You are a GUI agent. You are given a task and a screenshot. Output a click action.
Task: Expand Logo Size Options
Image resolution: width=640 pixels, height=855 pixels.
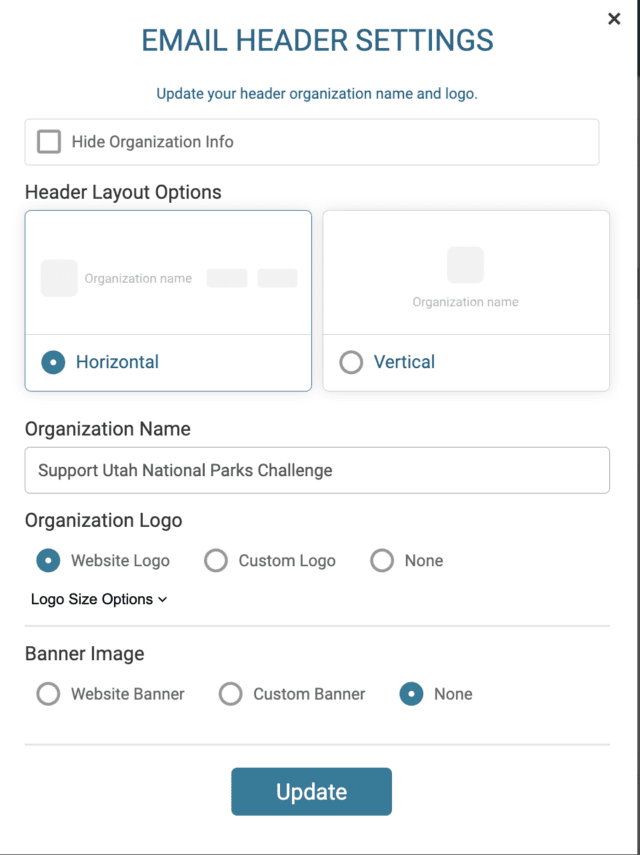tap(99, 599)
